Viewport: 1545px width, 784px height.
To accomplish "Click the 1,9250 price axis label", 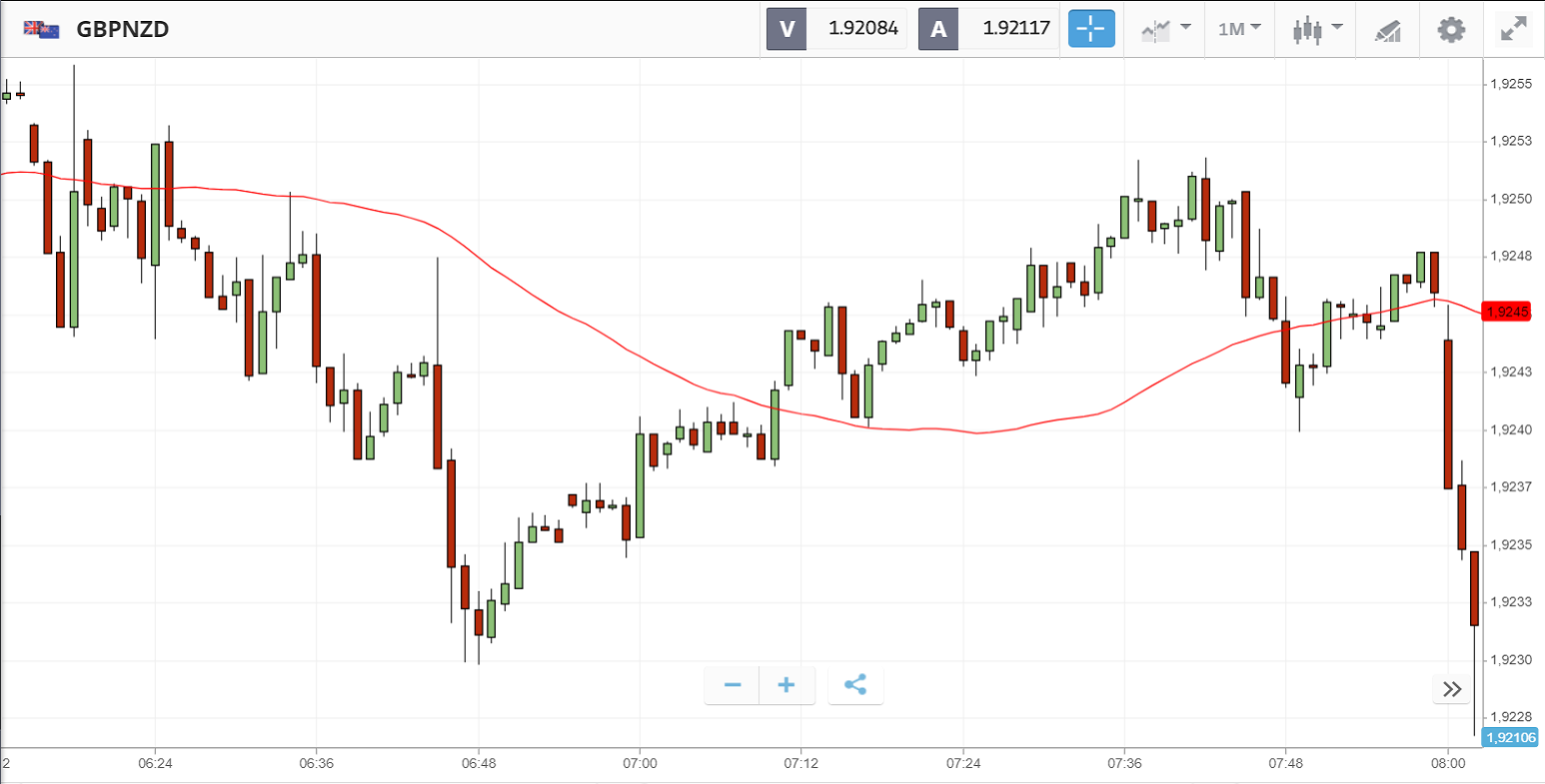I will tap(1511, 199).
